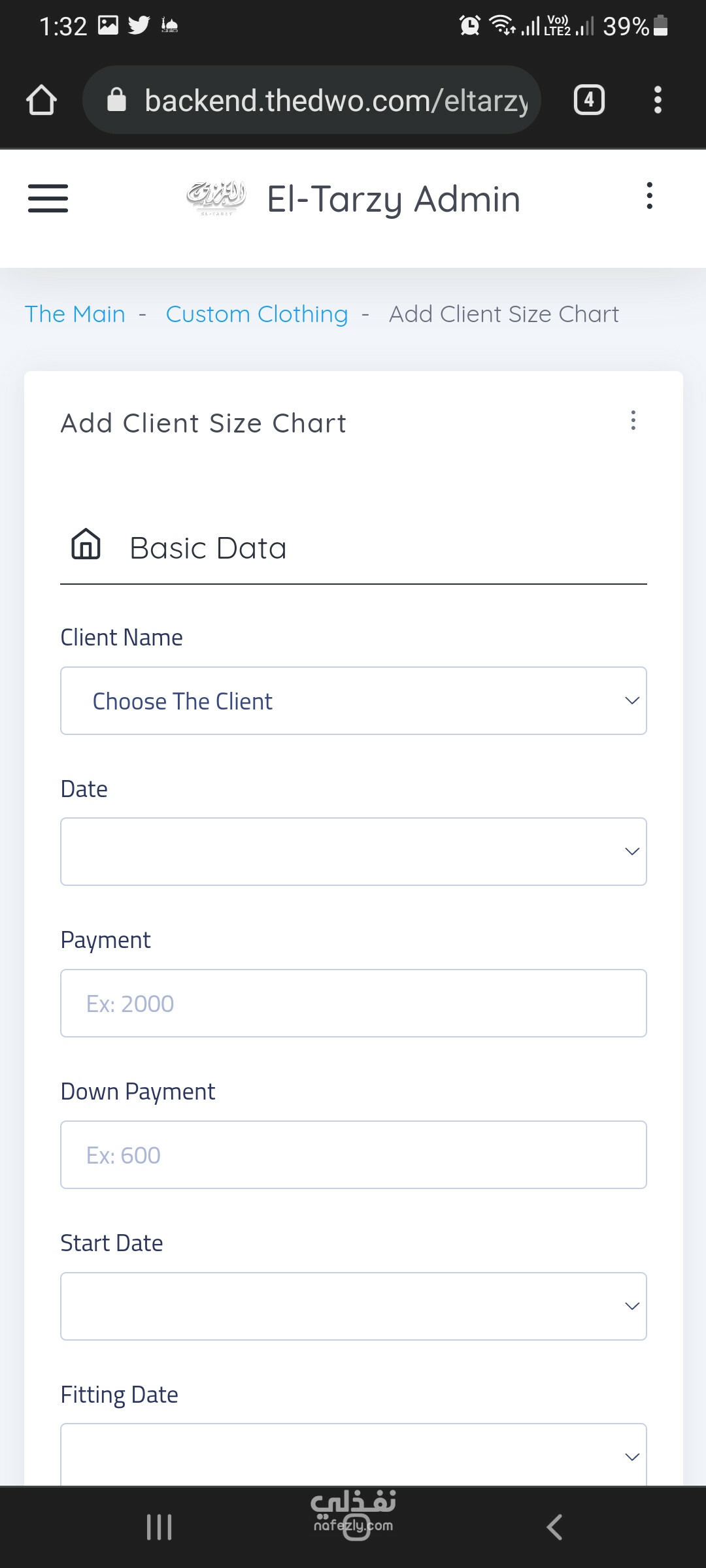Click the El-Tarzy logo image
This screenshot has width=706, height=1568.
pos(216,198)
